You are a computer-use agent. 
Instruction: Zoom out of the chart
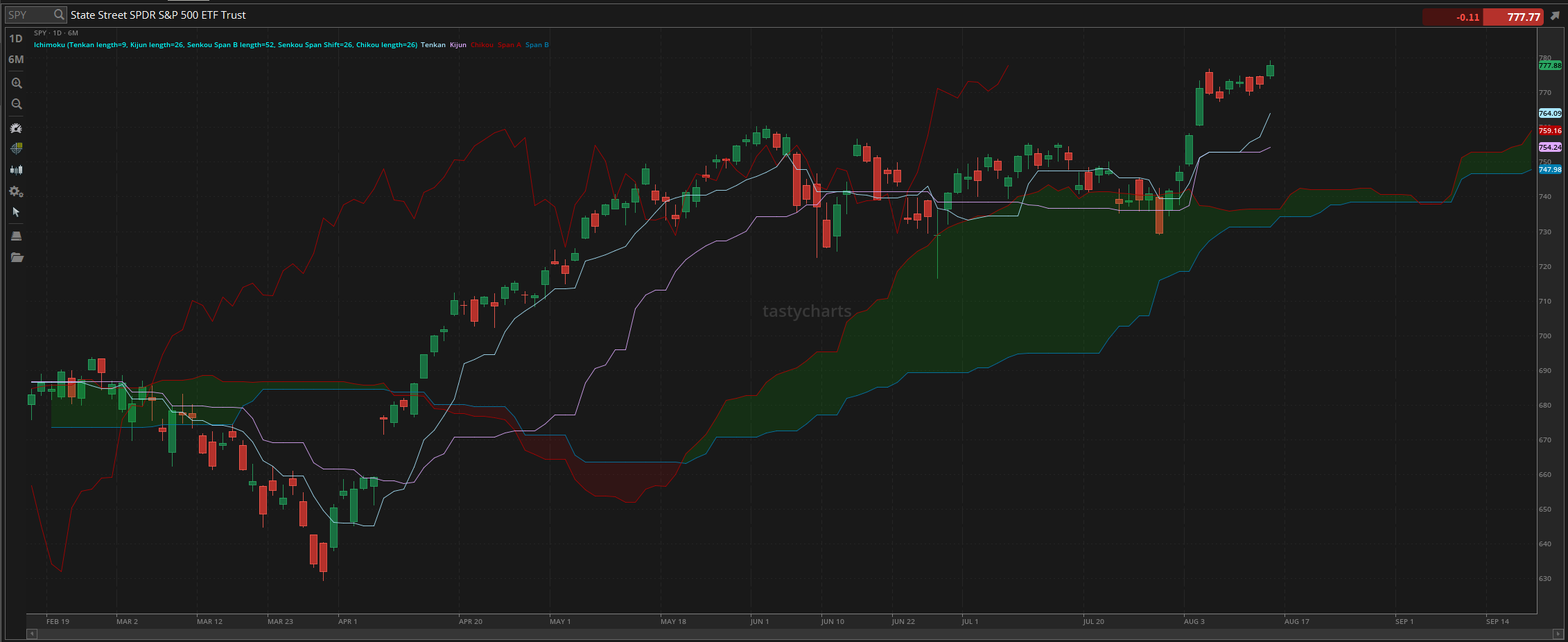coord(17,104)
